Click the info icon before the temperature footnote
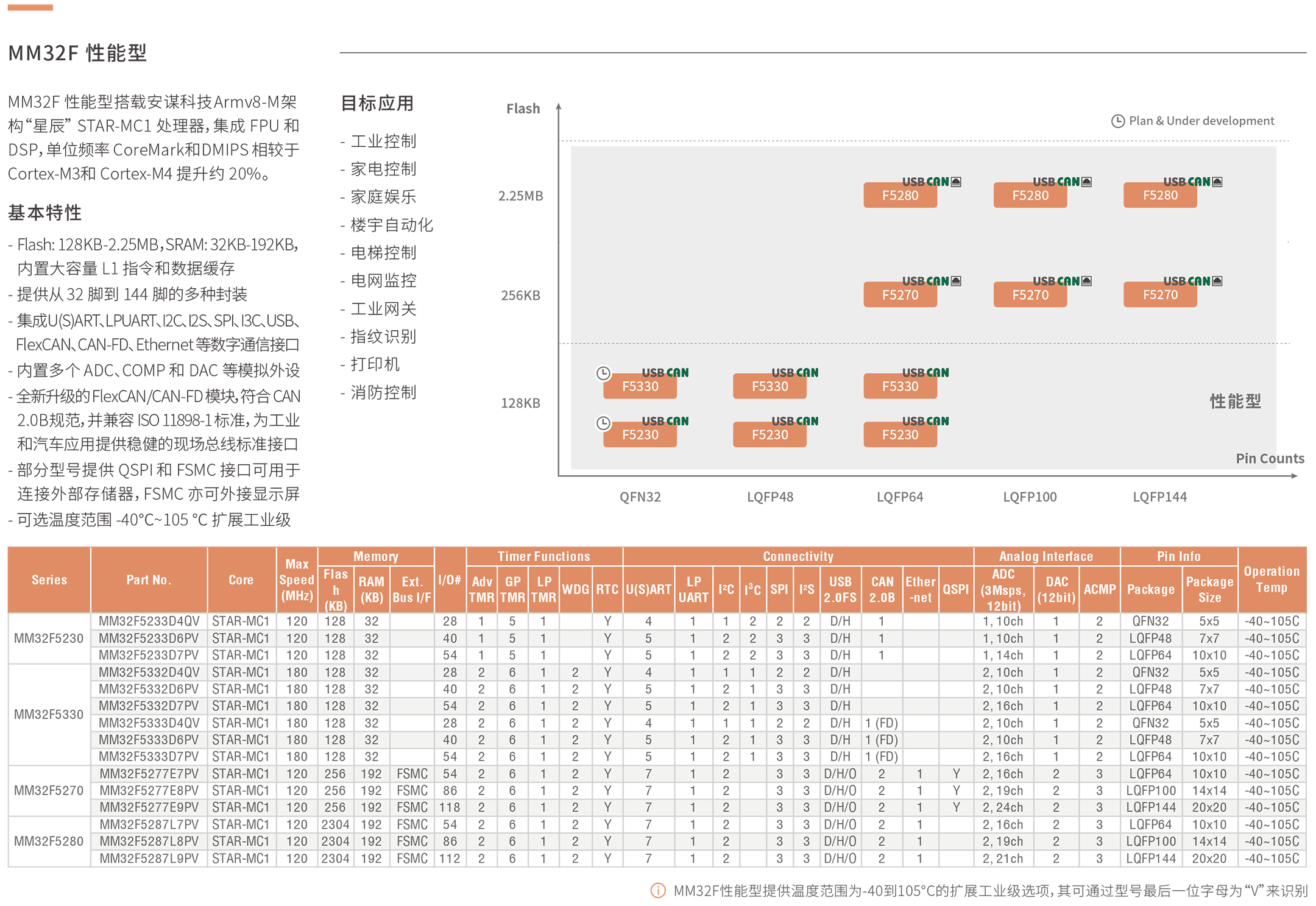Screen dimensions: 1316x906 pyautogui.click(x=658, y=890)
